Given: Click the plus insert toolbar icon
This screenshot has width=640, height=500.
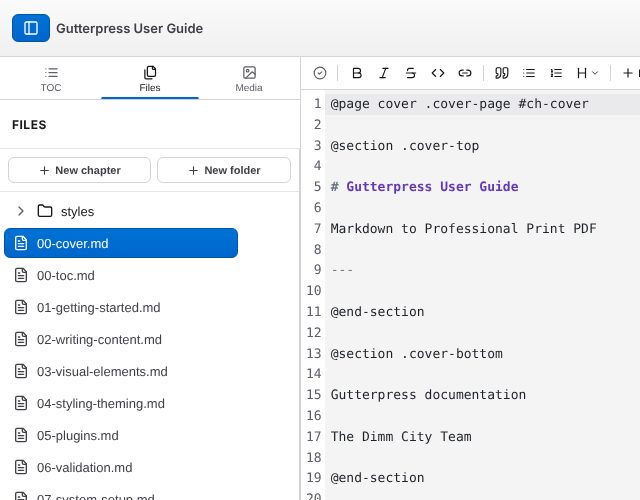Looking at the screenshot, I should coord(628,73).
